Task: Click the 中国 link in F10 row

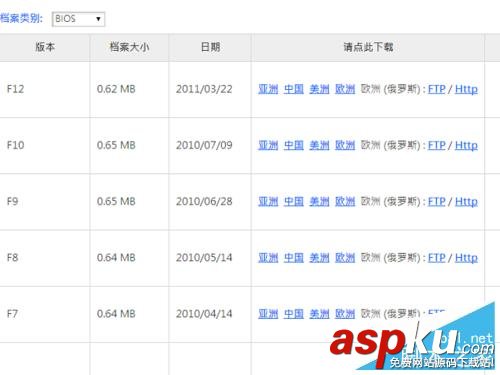Action: point(294,145)
